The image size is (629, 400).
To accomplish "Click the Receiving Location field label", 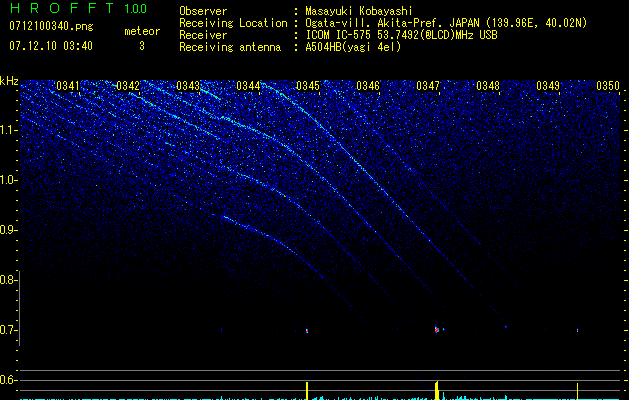I will click(x=233, y=23).
